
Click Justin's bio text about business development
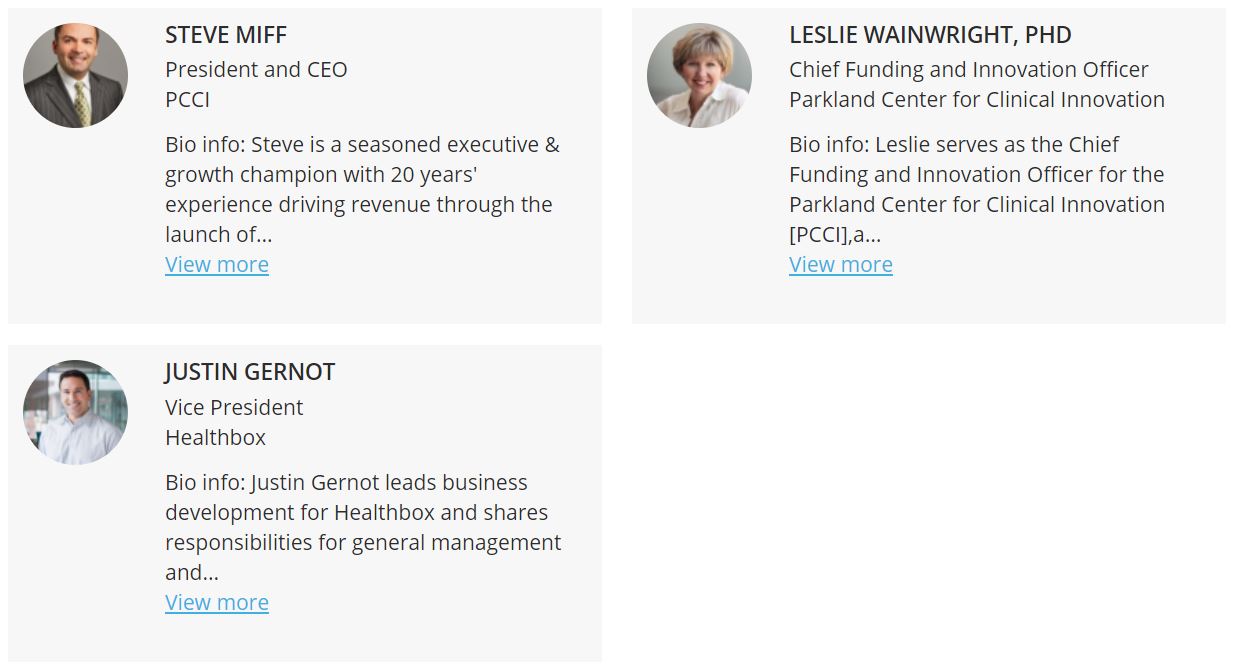pyautogui.click(x=363, y=528)
